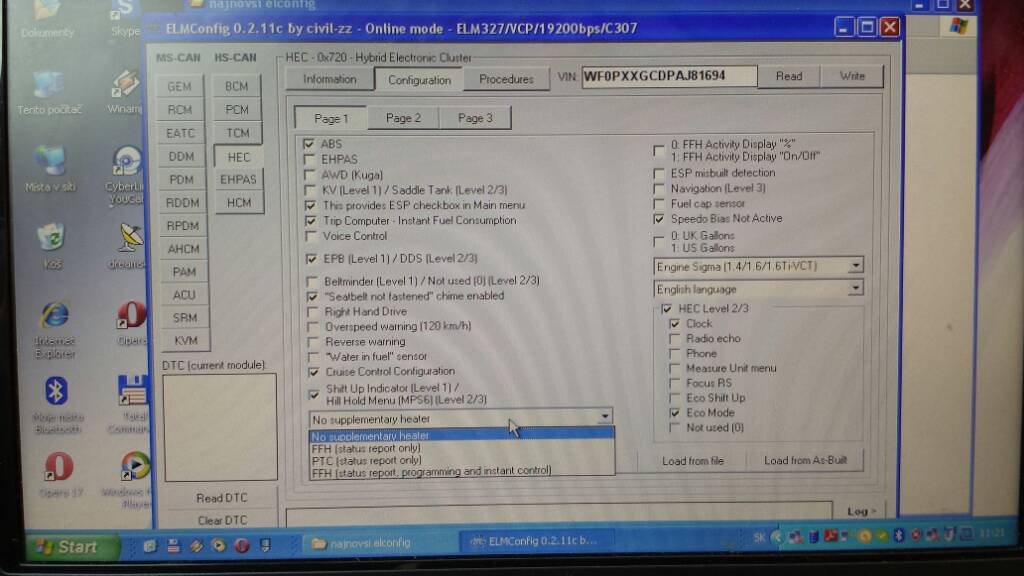The image size is (1024, 576).
Task: Open the English language dropdown
Action: (854, 289)
